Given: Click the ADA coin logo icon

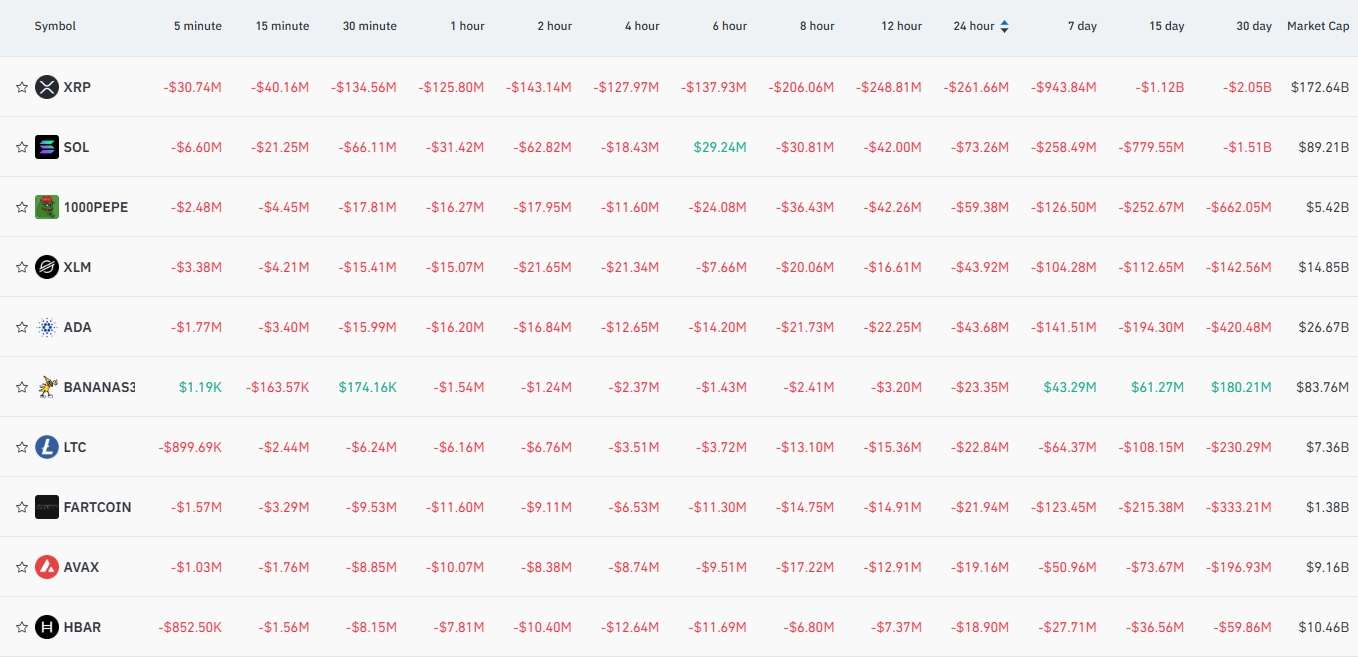Looking at the screenshot, I should [47, 327].
